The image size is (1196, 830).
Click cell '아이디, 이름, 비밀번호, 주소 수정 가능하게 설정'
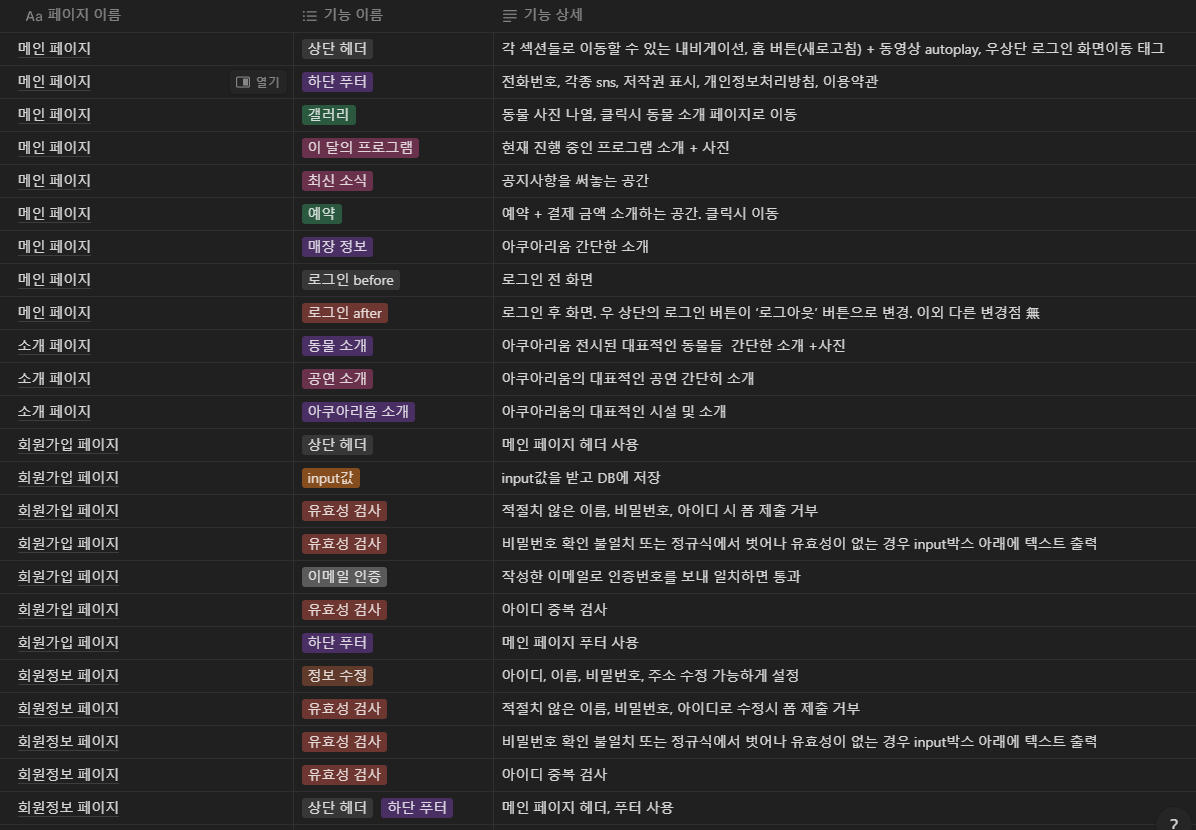(650, 676)
